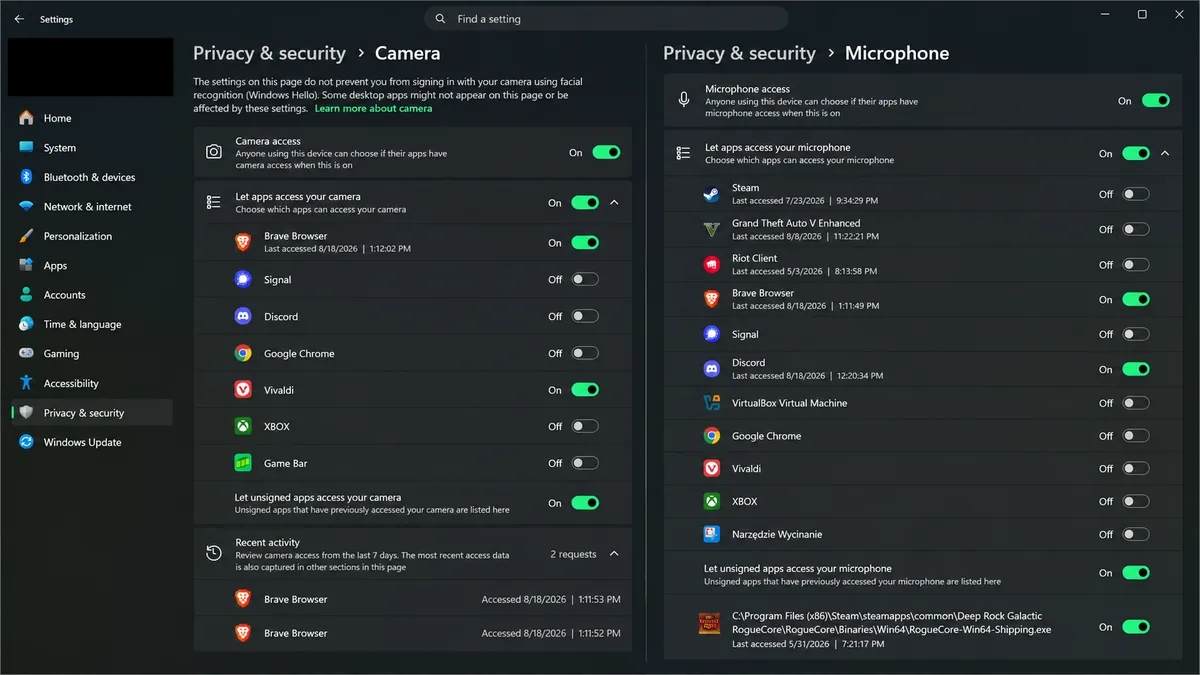Click the Vivaldi icon in camera list
1200x675 pixels.
(242, 390)
